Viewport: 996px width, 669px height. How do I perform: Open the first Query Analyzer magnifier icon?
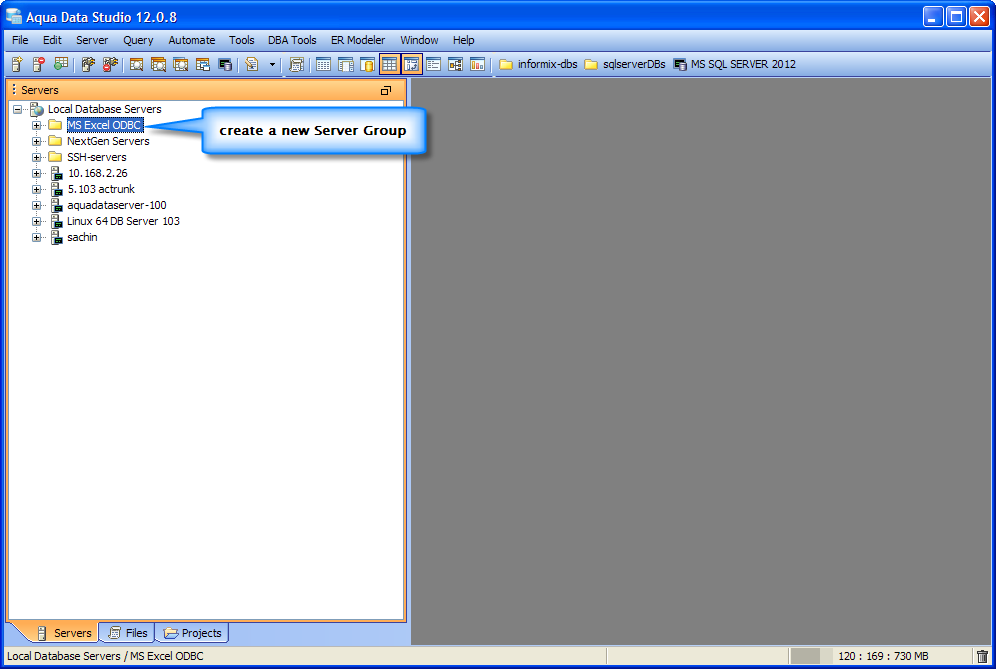[x=137, y=64]
